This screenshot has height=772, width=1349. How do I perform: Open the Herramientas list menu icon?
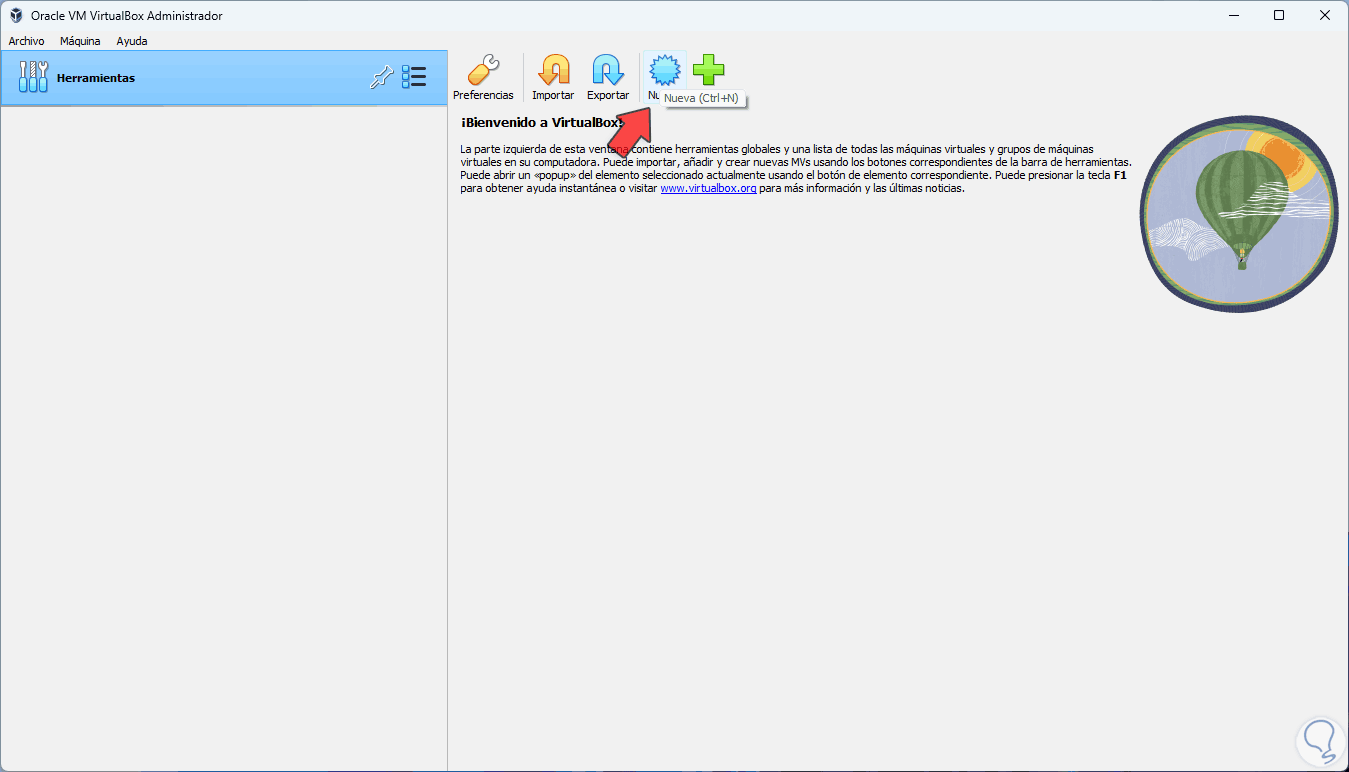(414, 77)
